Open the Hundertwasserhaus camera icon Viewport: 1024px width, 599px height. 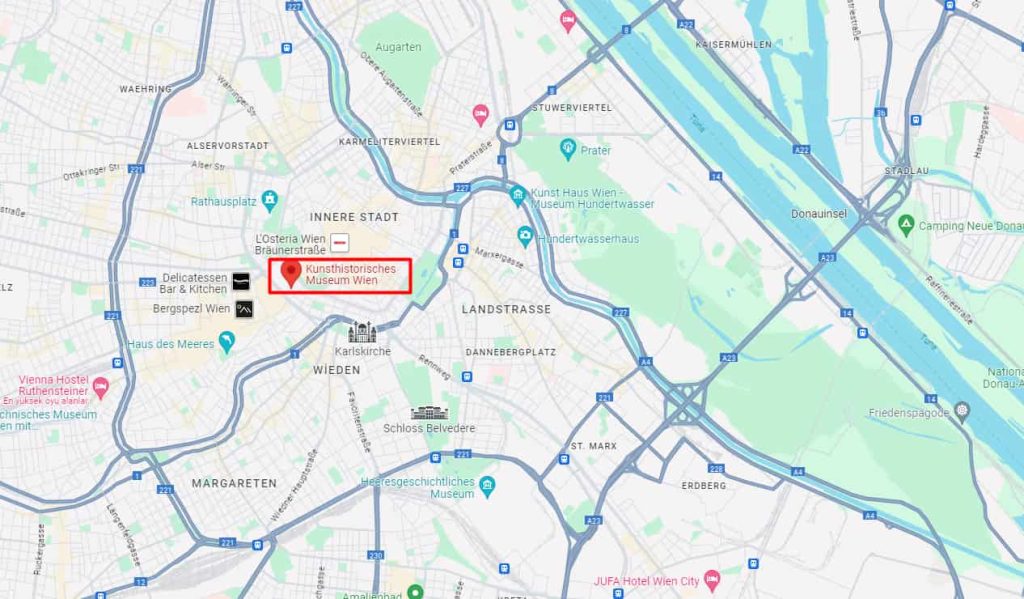pyautogui.click(x=525, y=236)
